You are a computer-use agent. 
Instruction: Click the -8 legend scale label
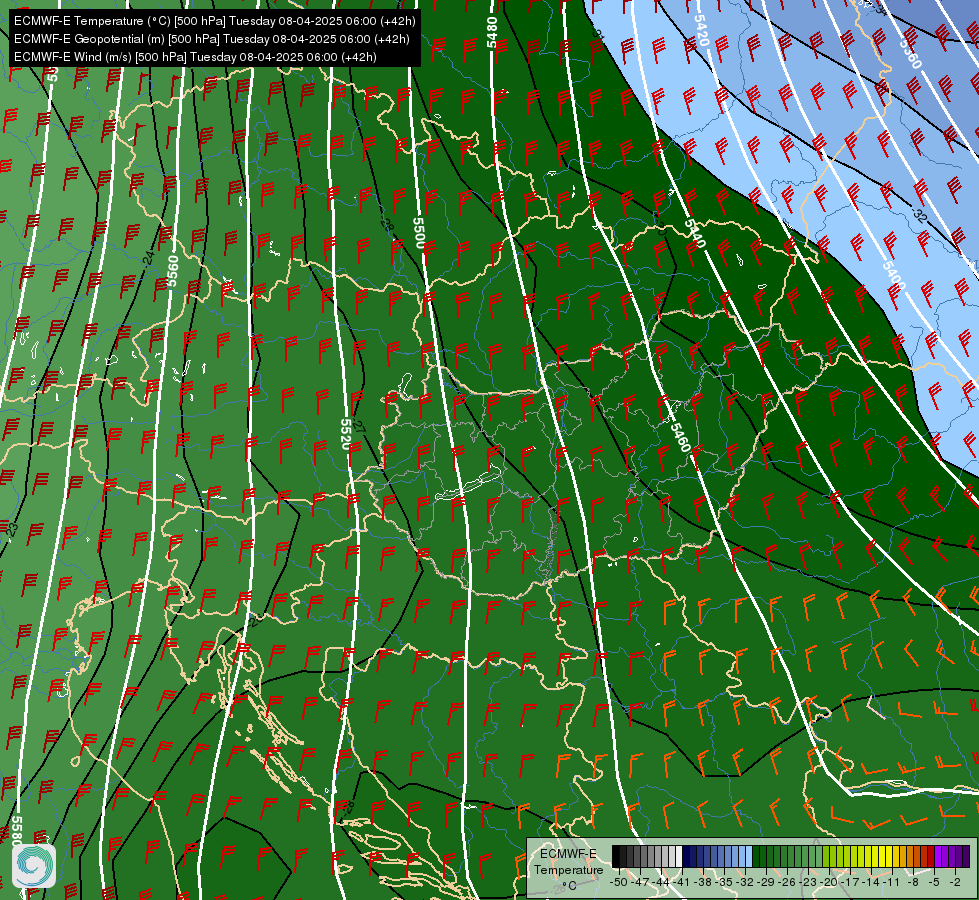(x=913, y=883)
